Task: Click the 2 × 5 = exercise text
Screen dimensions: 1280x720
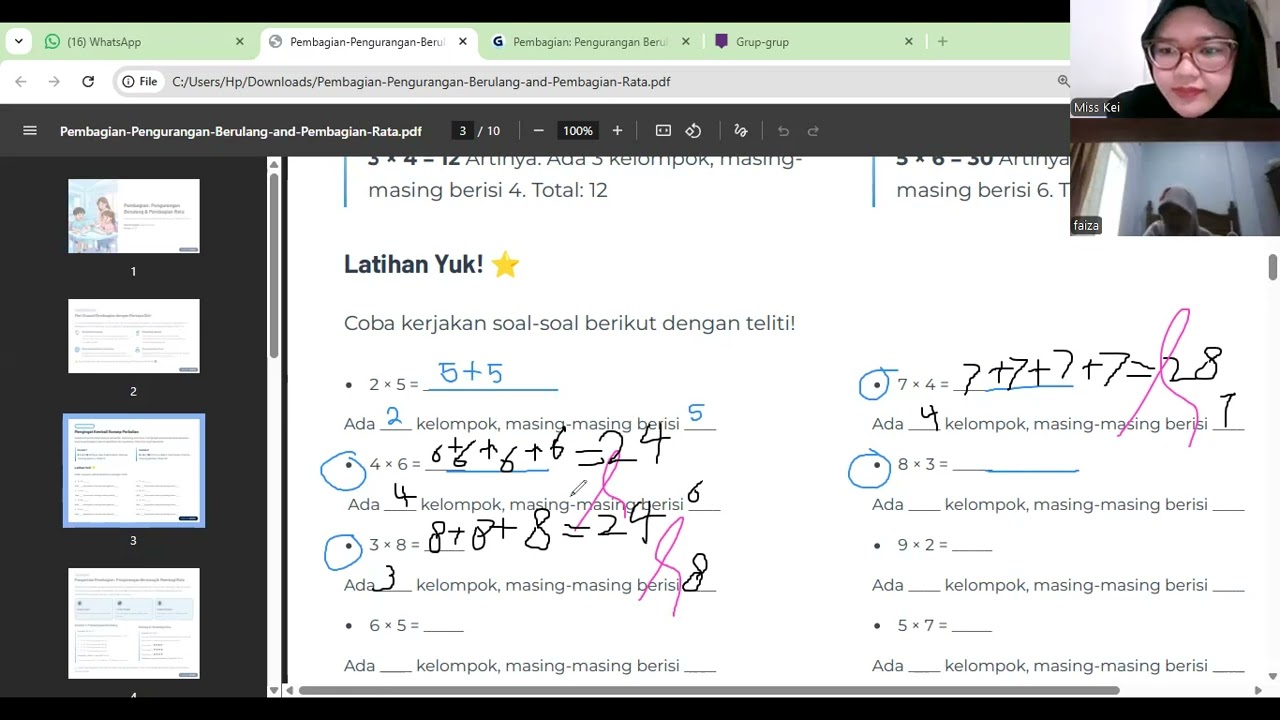Action: (x=394, y=384)
